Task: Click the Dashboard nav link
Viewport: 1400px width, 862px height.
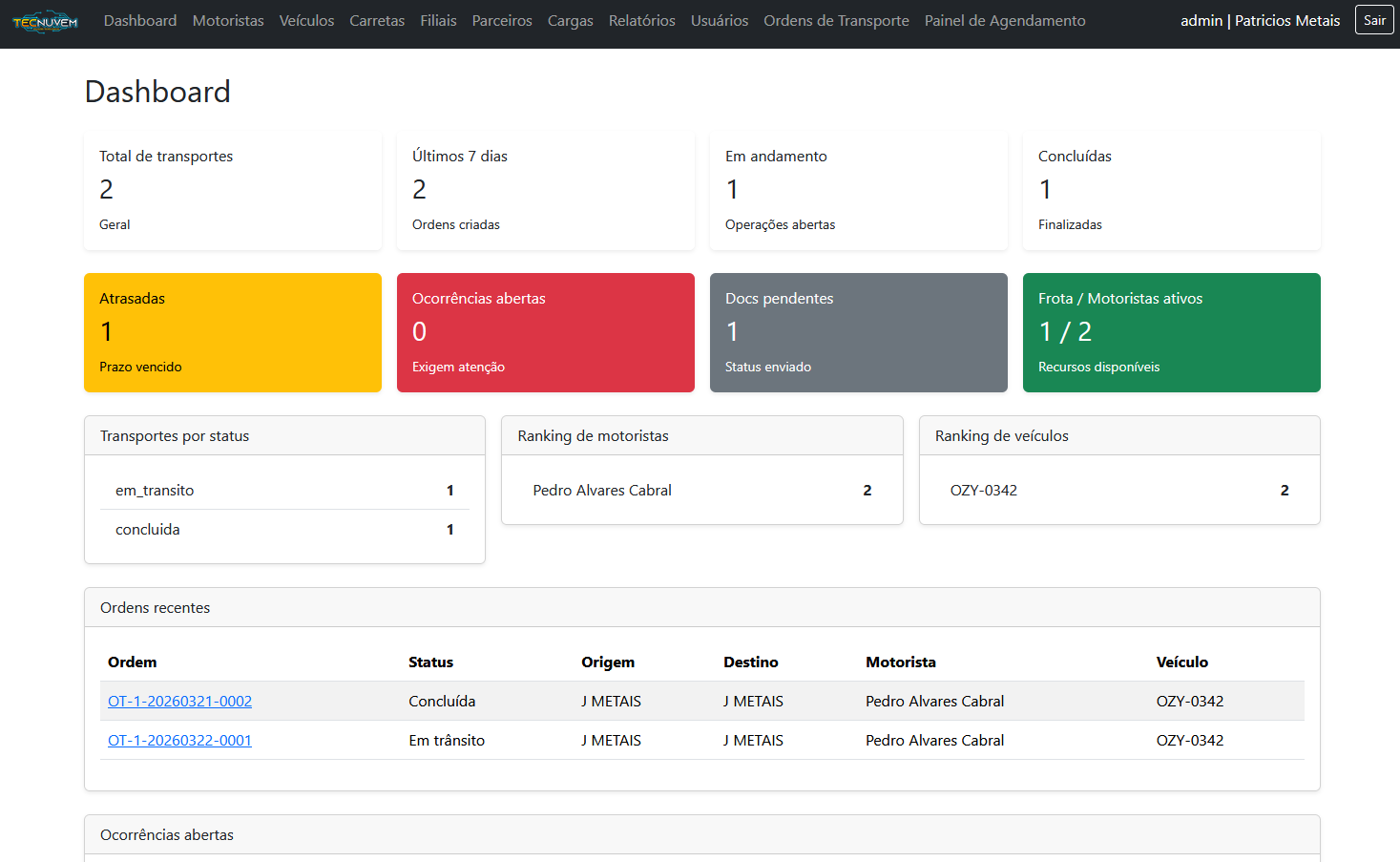Action: click(x=140, y=21)
